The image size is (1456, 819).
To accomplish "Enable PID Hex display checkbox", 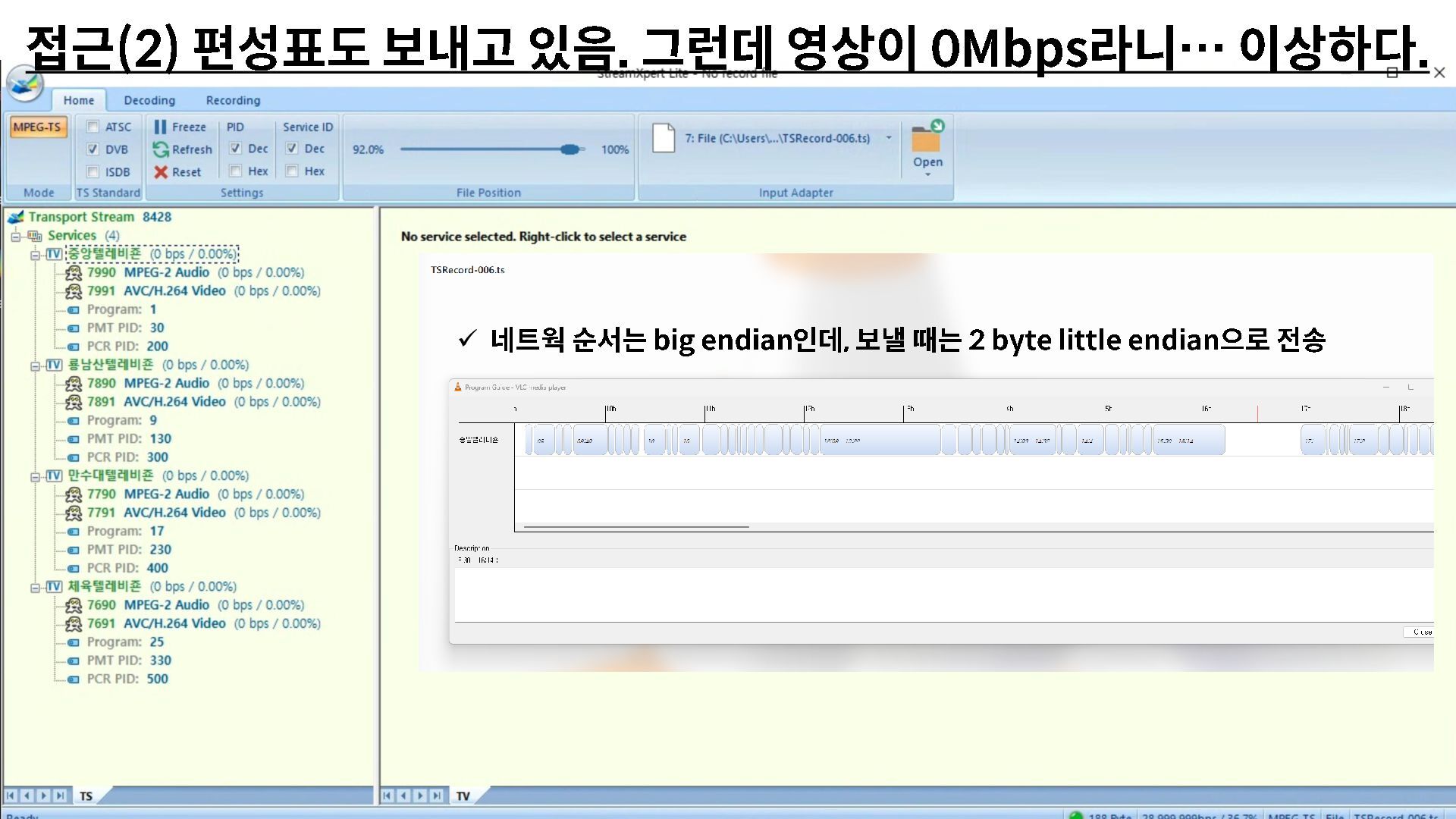I will click(236, 171).
